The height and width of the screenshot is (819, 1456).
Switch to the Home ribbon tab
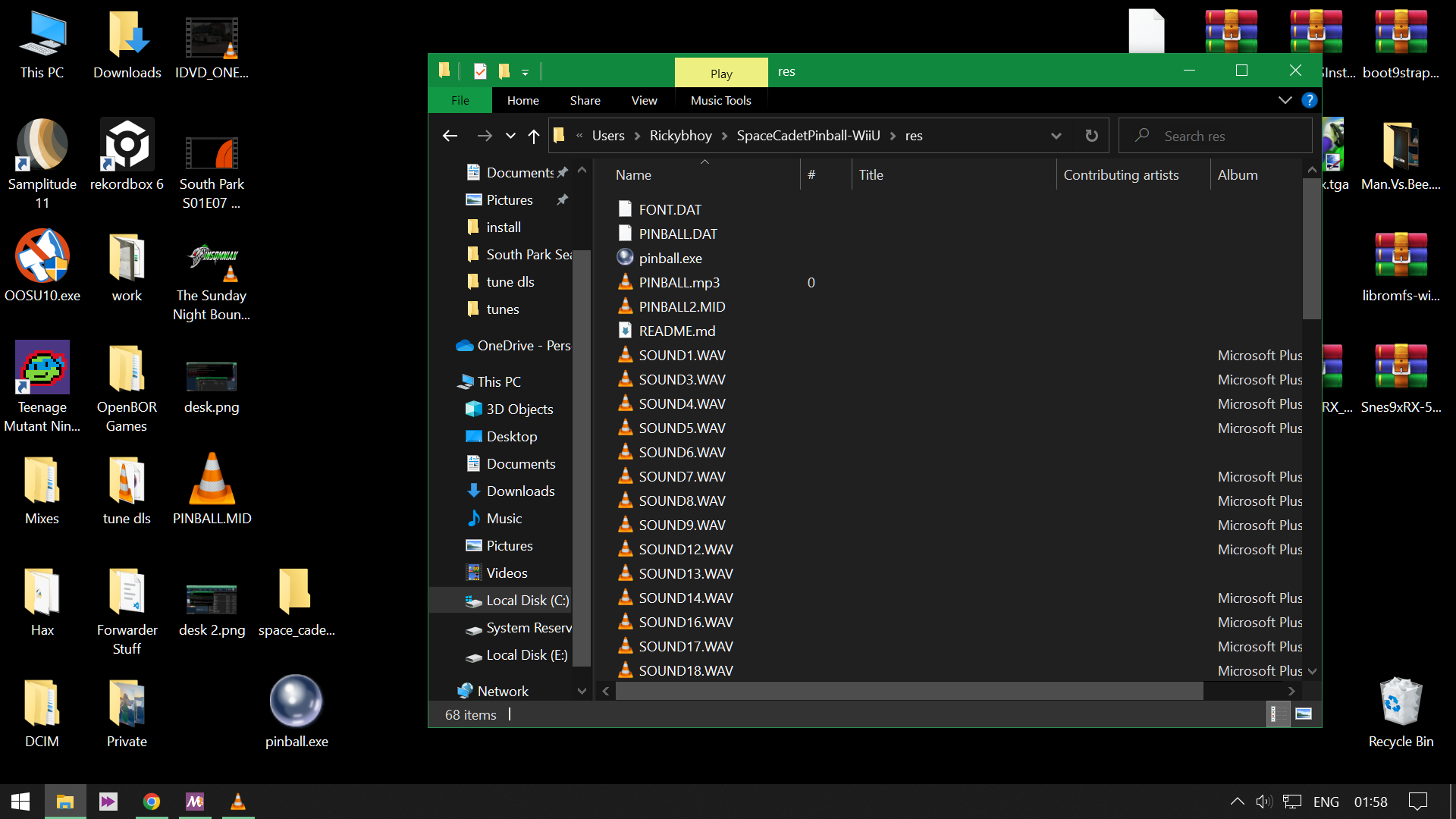pos(523,100)
